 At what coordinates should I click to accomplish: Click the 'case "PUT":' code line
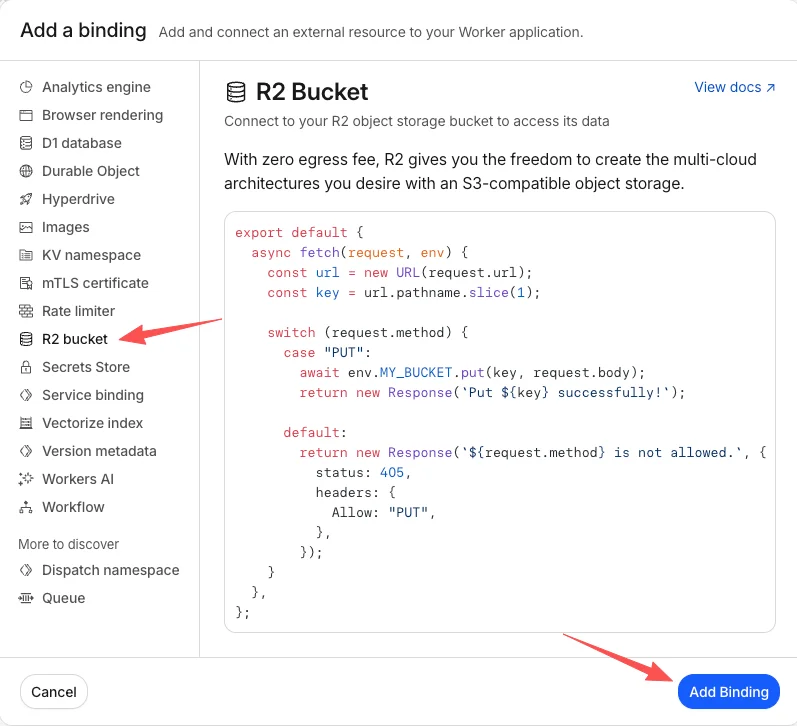click(327, 352)
